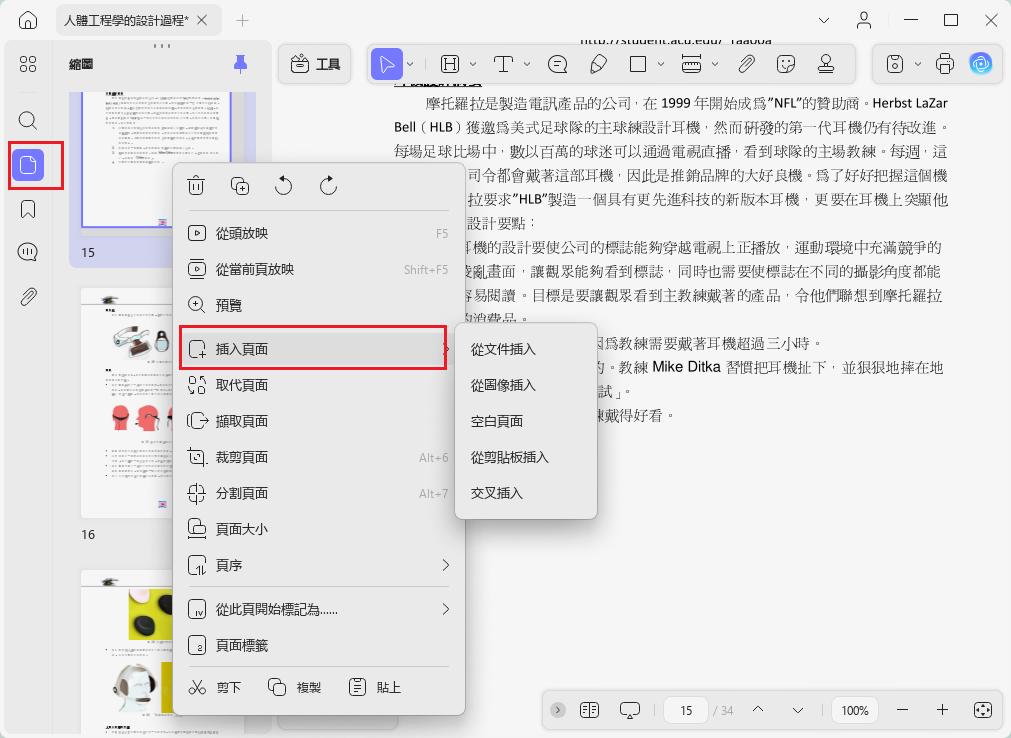Click 剪下 cut button
This screenshot has width=1011, height=738.
215,687
